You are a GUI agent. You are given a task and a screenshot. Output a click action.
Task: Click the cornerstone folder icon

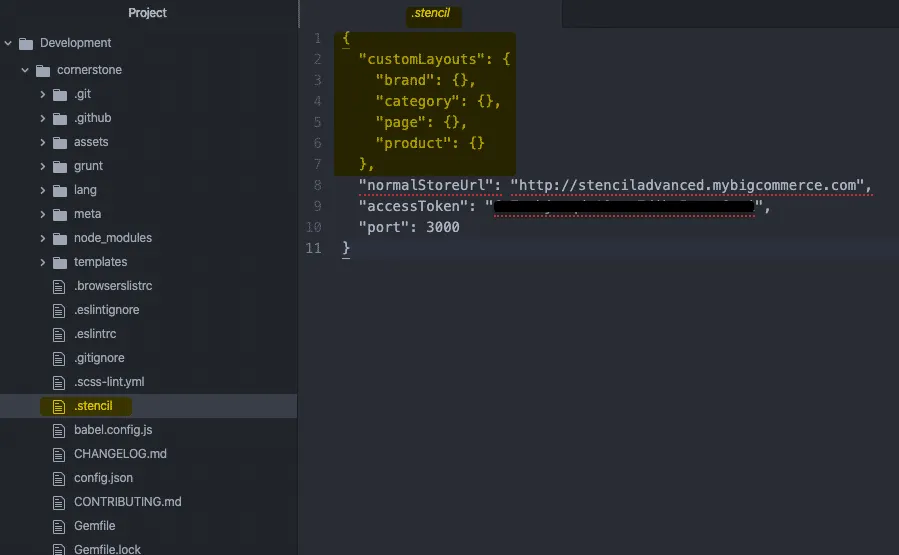(x=43, y=71)
